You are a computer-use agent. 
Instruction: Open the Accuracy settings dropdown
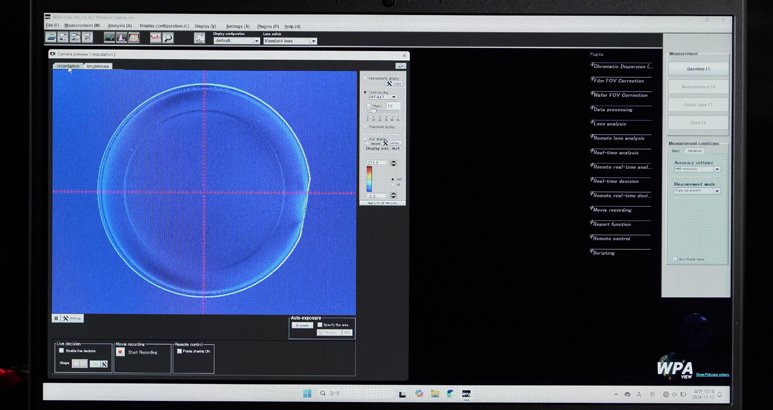(697, 169)
